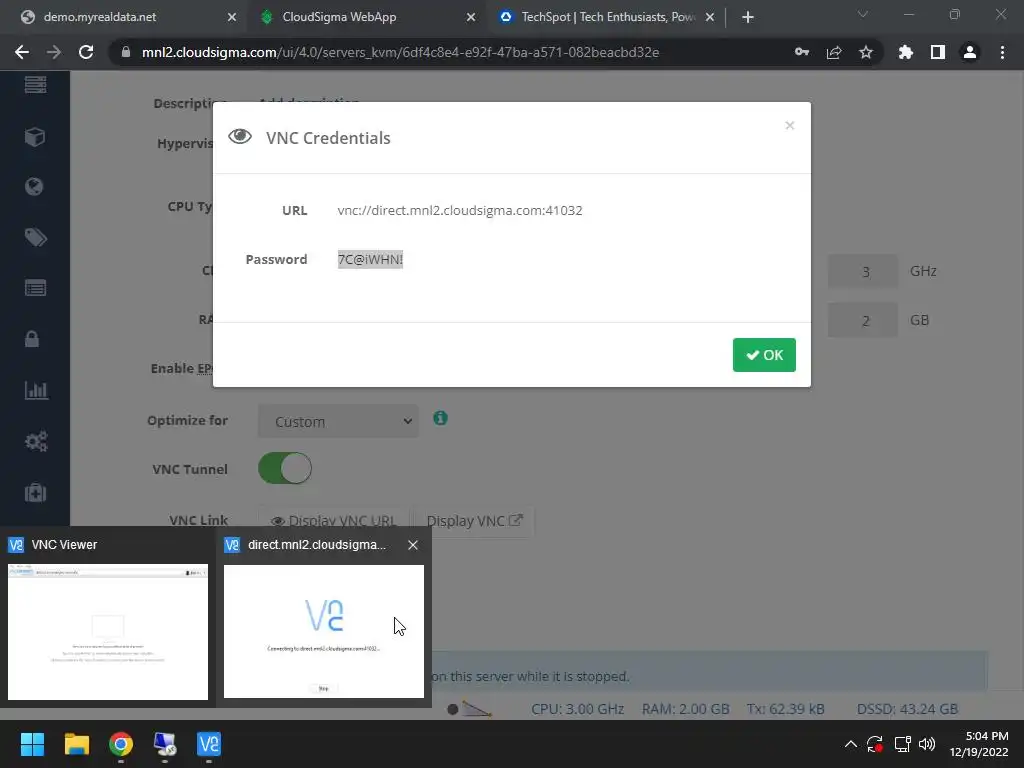The image size is (1024, 768).
Task: Open the bar chart (usage) icon in sidebar
Action: (36, 390)
